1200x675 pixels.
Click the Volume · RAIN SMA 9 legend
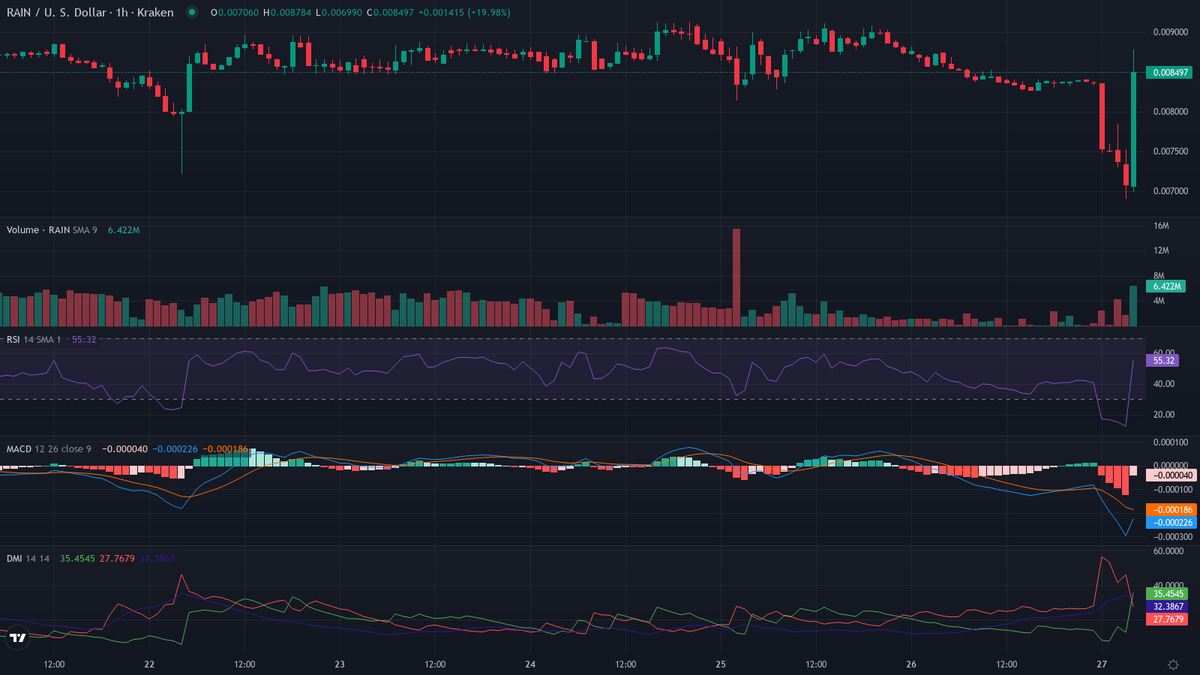(52, 229)
